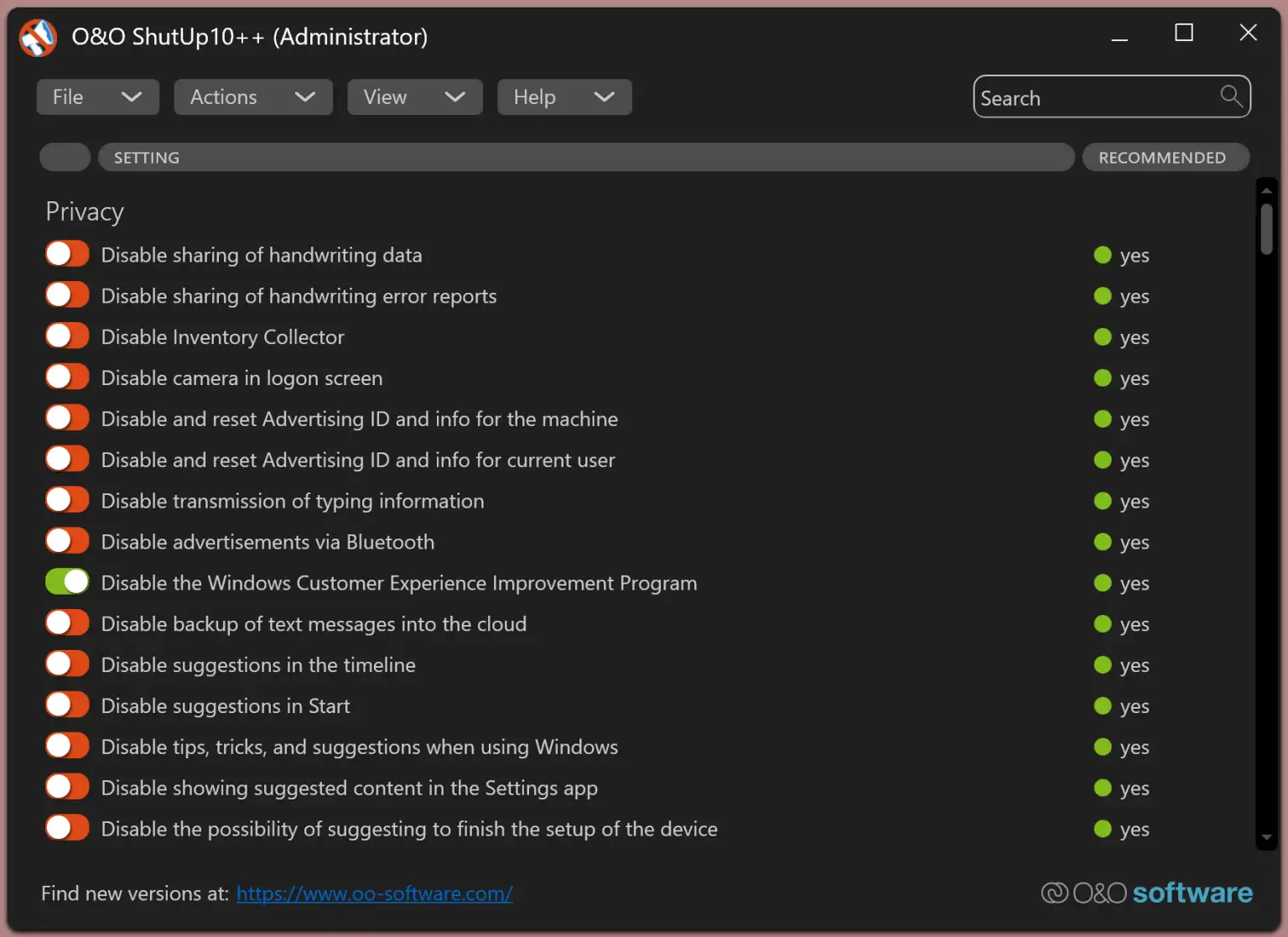Open the Help dropdown menu
This screenshot has height=937, width=1288.
point(564,97)
